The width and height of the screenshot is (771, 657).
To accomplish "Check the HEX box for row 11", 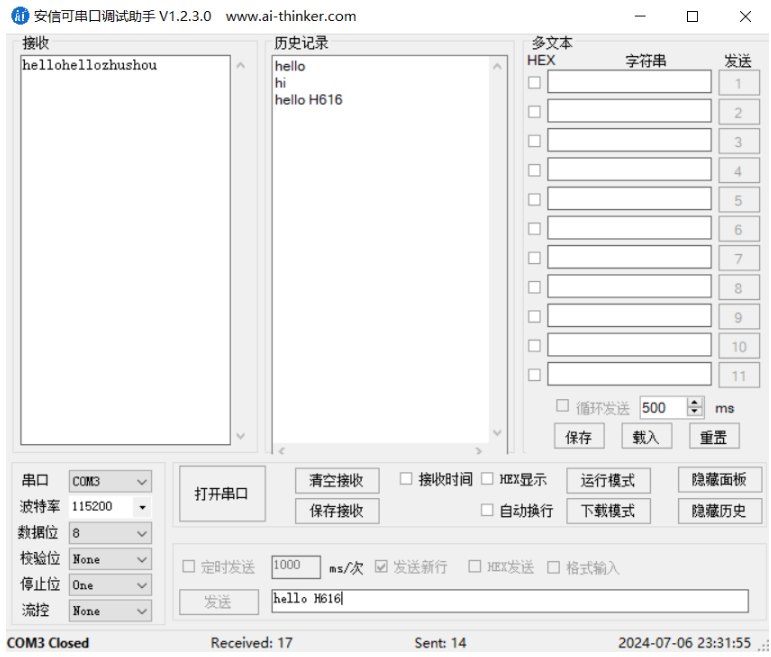I will tap(534, 375).
